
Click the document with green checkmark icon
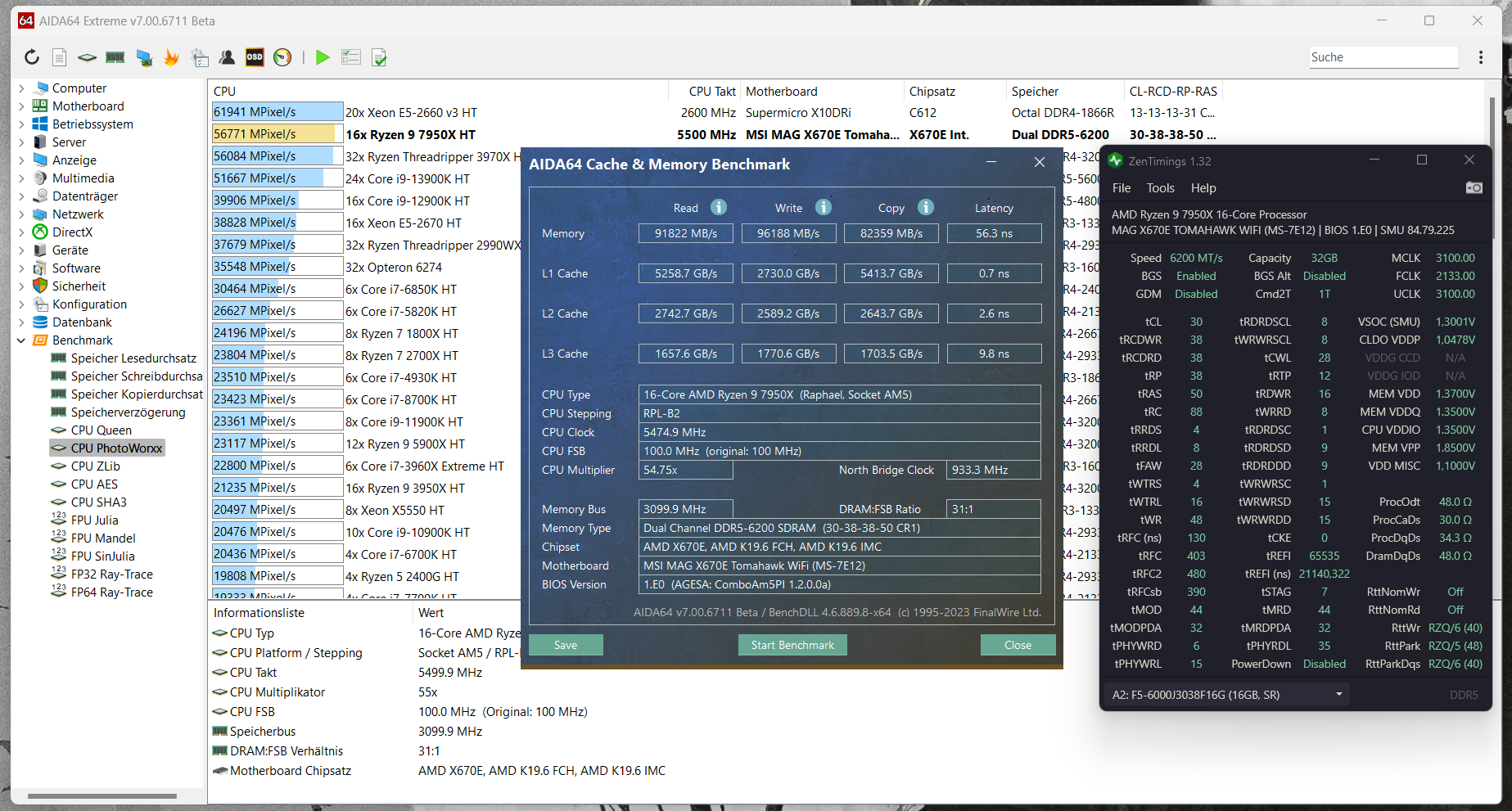tap(379, 57)
